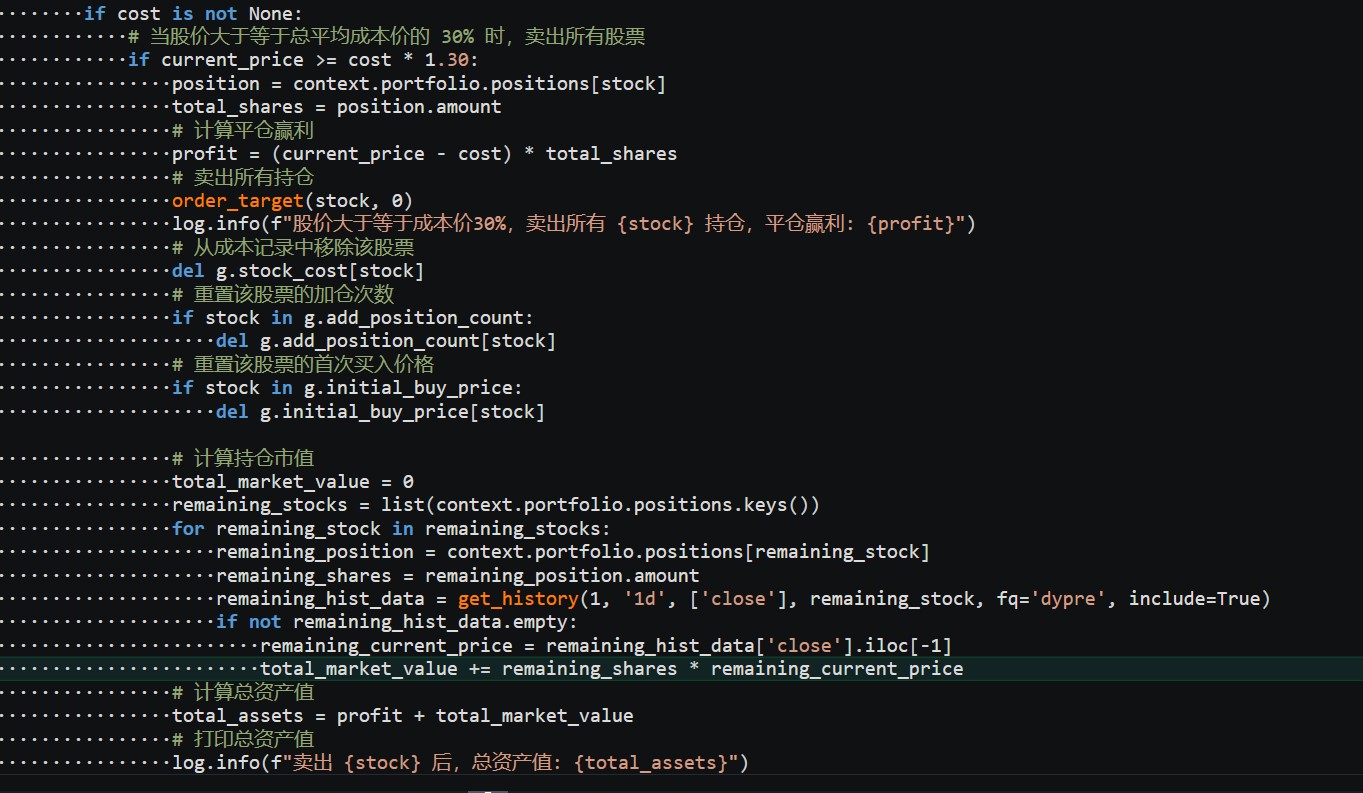Click the 'del g.add_position_count[stock]' statement
The width and height of the screenshot is (1363, 793).
pyautogui.click(x=385, y=341)
